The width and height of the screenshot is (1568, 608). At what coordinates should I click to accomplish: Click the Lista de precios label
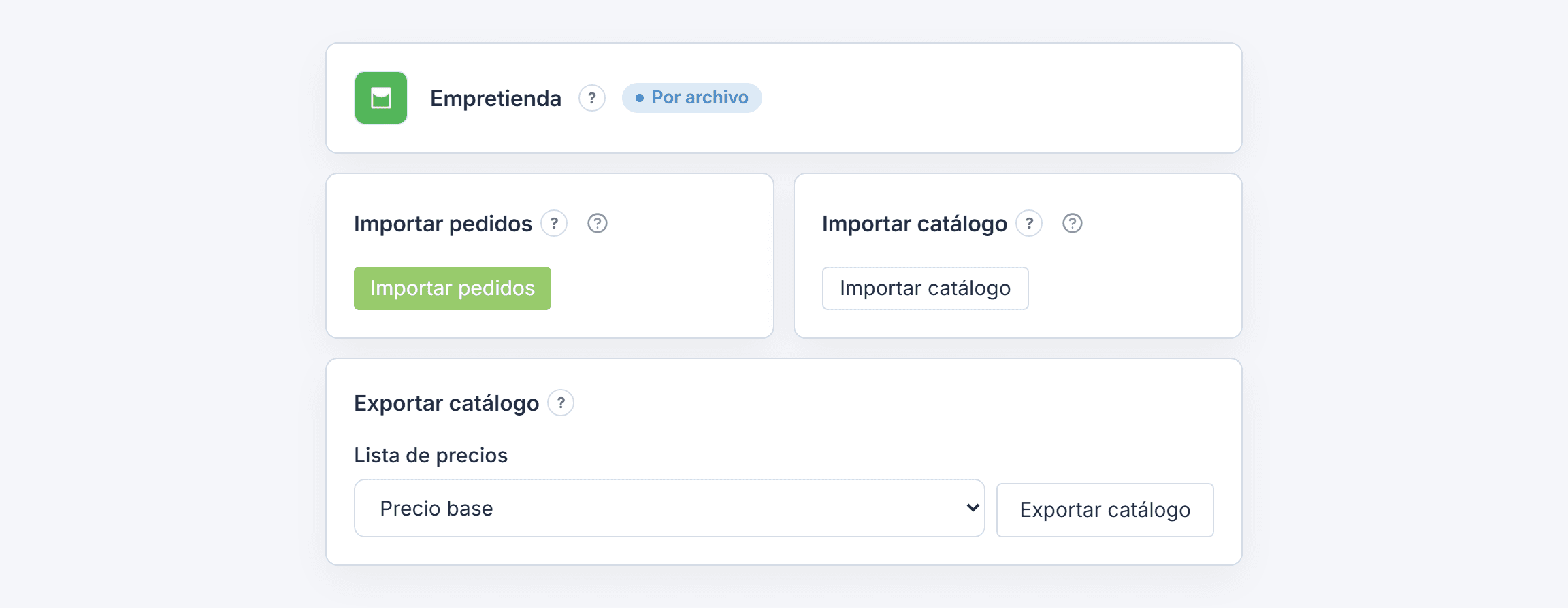click(x=431, y=455)
